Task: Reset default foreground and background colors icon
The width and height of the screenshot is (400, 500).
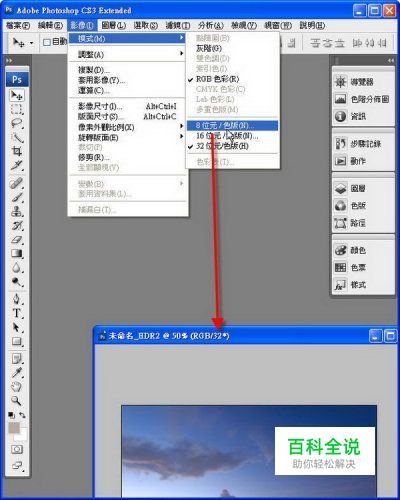Action: [x=11, y=415]
